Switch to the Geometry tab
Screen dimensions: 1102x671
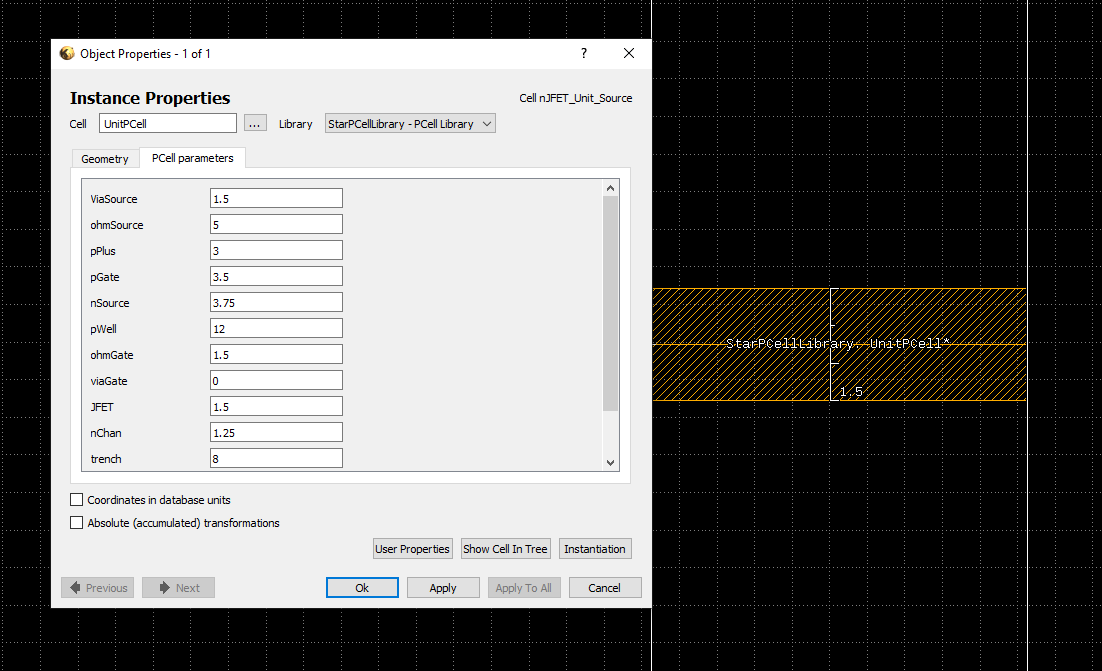click(105, 159)
